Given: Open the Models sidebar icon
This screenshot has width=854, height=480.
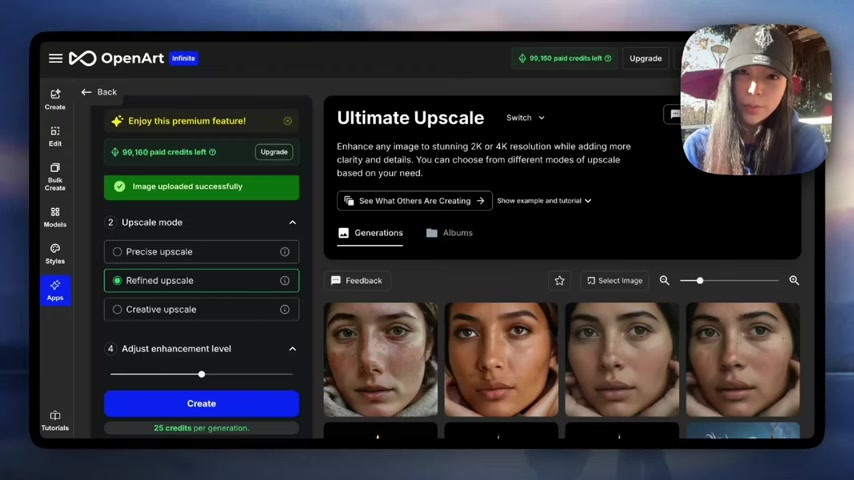Looking at the screenshot, I should coord(55,216).
